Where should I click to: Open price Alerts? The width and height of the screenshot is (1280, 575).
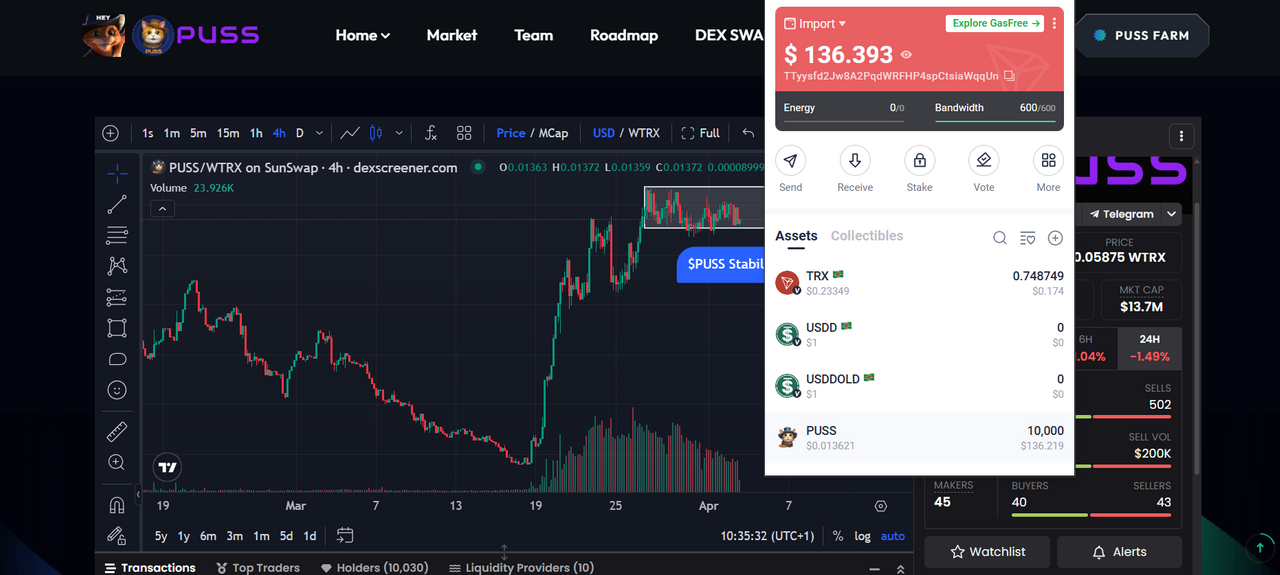click(x=1119, y=552)
